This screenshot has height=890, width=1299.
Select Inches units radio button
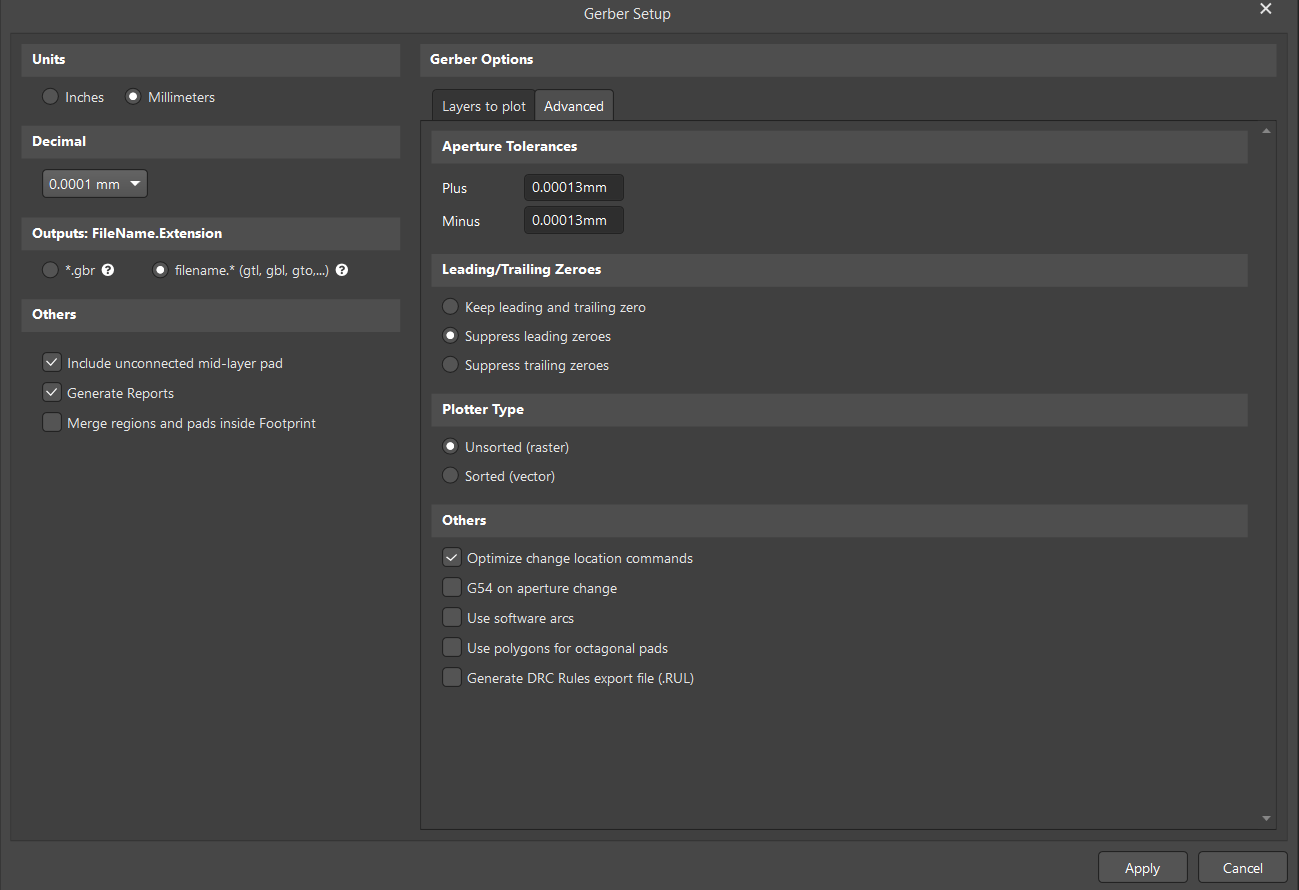50,97
